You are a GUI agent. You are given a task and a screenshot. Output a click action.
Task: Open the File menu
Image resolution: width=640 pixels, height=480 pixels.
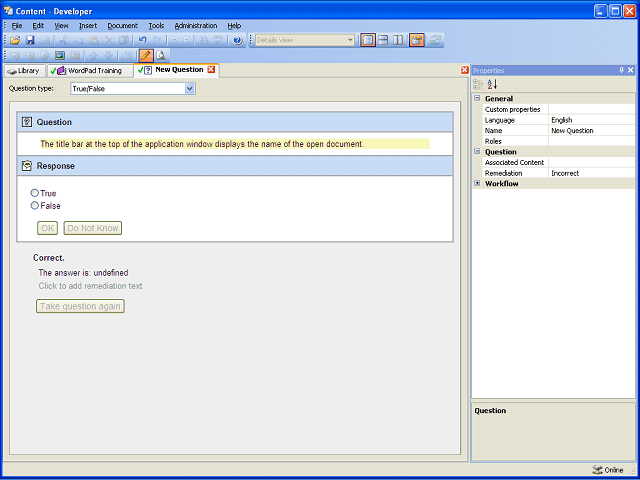pos(17,25)
